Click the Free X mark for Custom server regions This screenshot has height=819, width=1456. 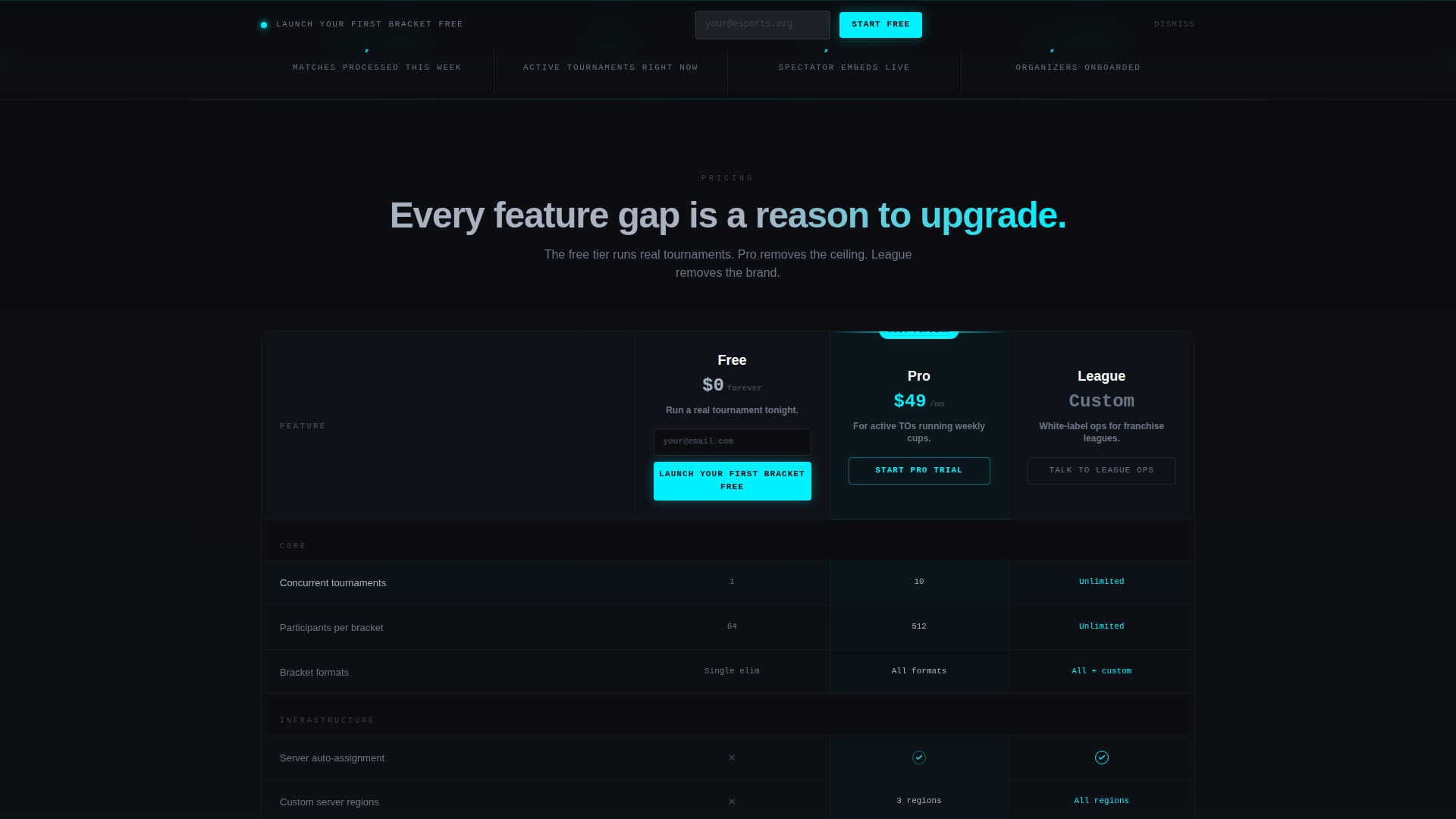pyautogui.click(x=732, y=802)
